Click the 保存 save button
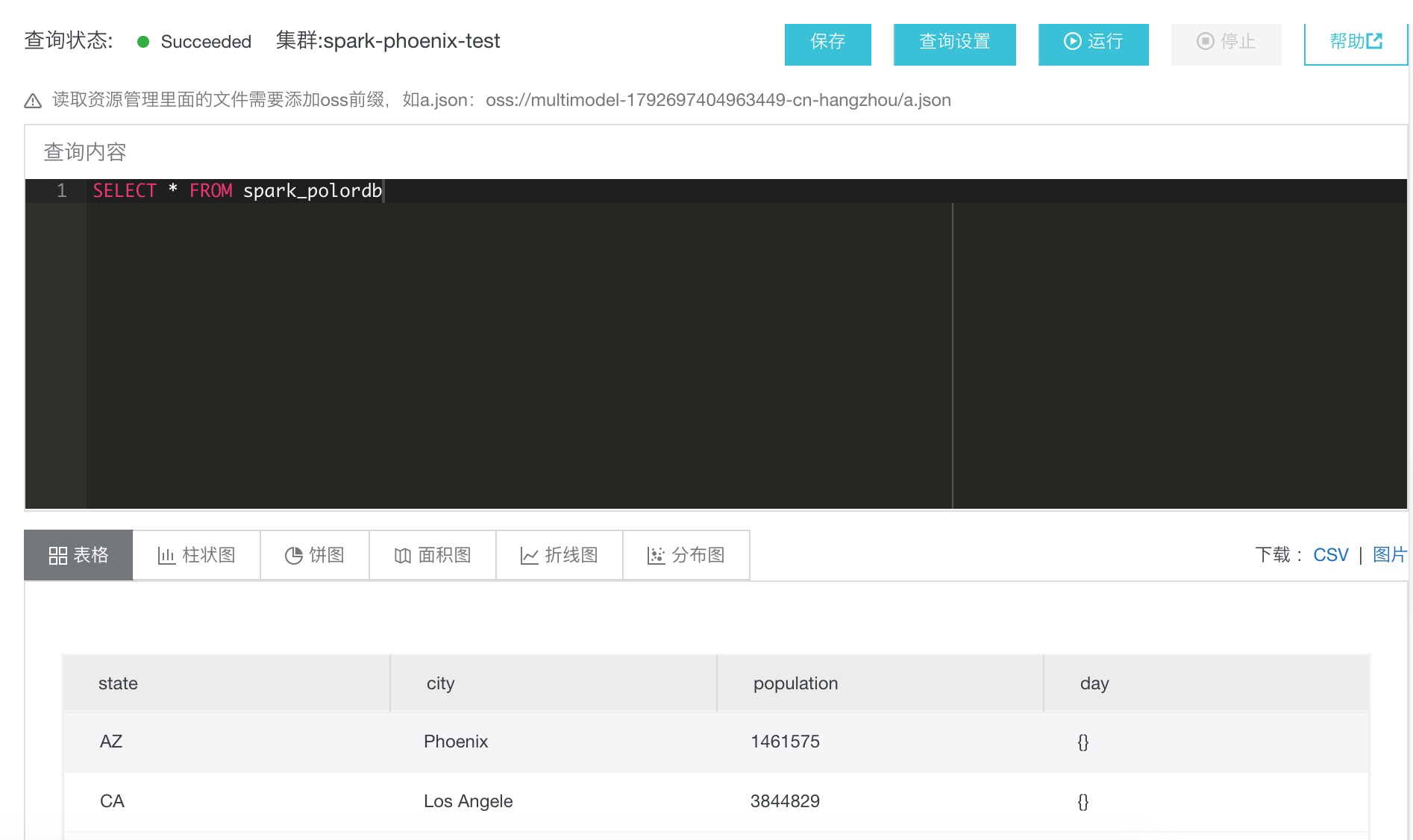1413x840 pixels. click(827, 43)
